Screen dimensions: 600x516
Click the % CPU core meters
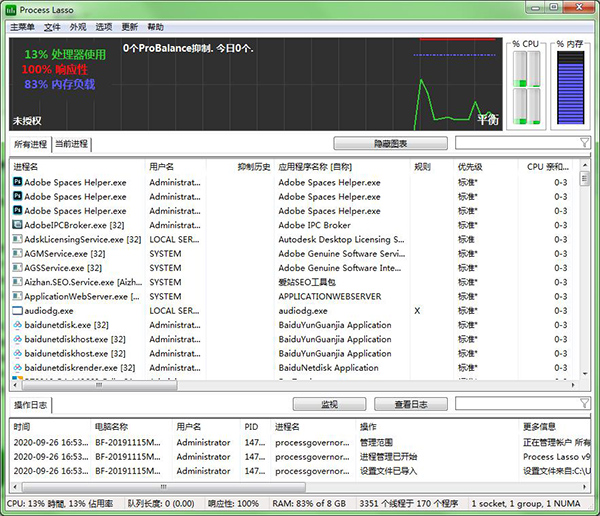point(527,87)
